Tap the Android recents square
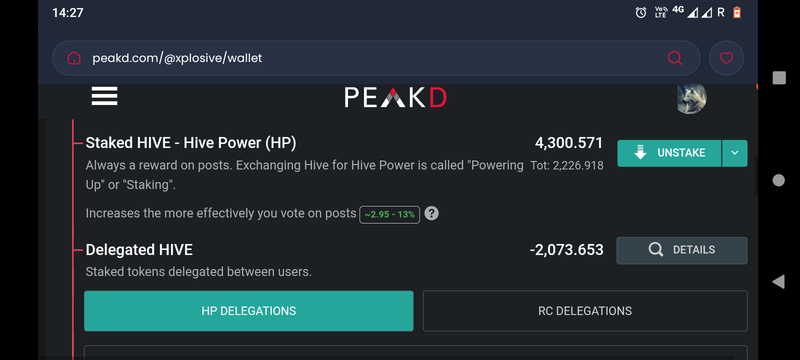Image resolution: width=800 pixels, height=360 pixels. pyautogui.click(x=779, y=78)
